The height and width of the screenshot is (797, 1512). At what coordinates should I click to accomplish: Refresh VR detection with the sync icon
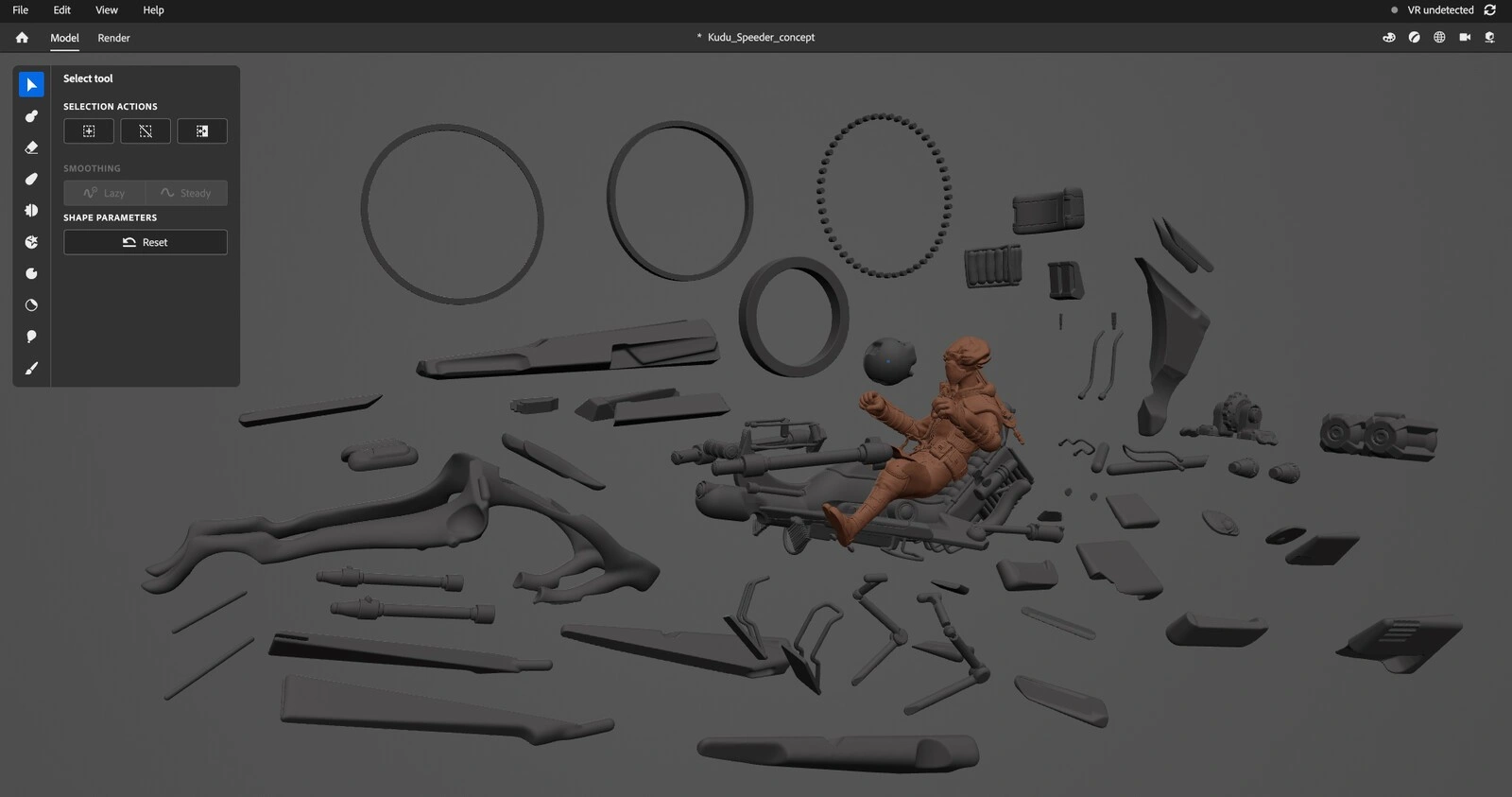tap(1490, 10)
